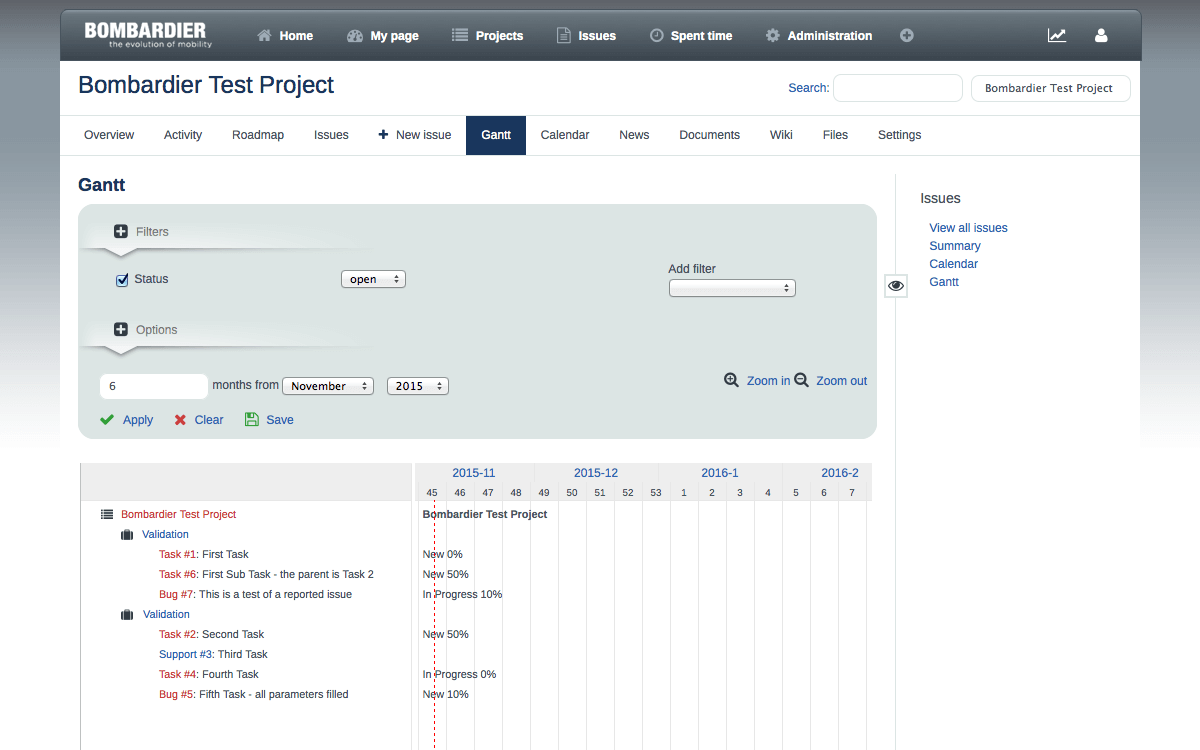Click the Issues document icon
Image resolution: width=1200 pixels, height=750 pixels.
[x=564, y=35]
